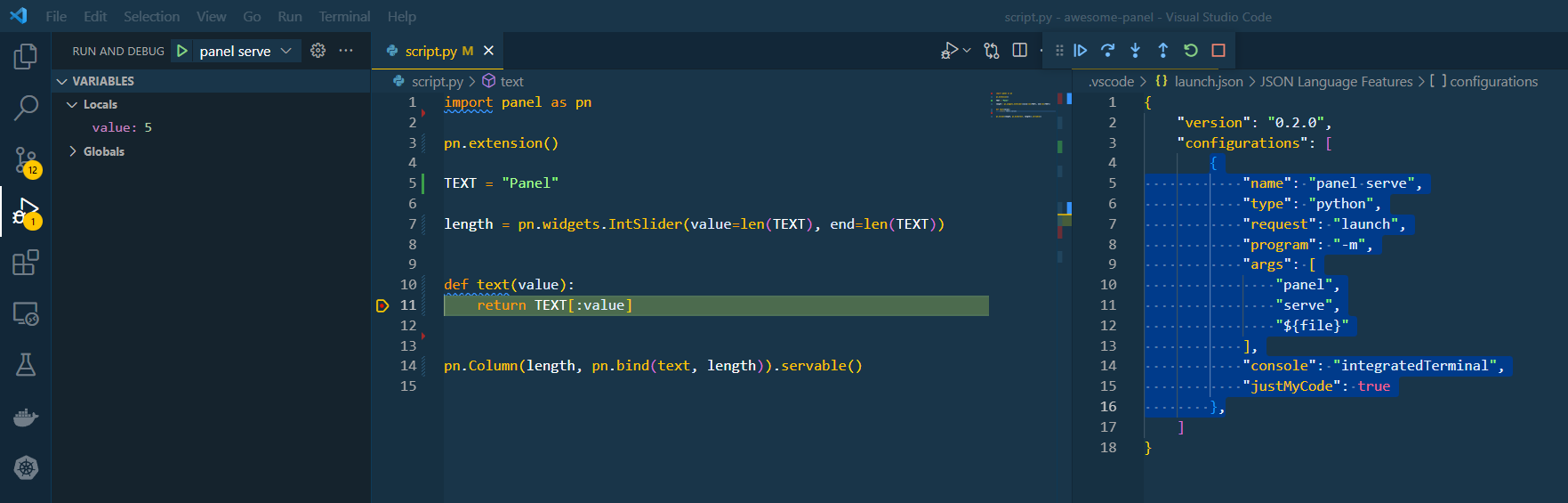
Task: Click the "${file}" argument in launch.json
Action: pos(1312,326)
